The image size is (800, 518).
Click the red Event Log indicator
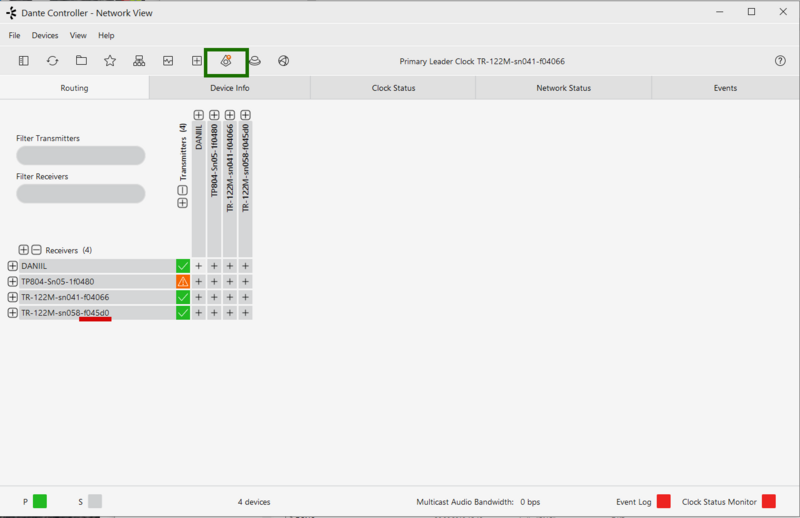pyautogui.click(x=664, y=501)
